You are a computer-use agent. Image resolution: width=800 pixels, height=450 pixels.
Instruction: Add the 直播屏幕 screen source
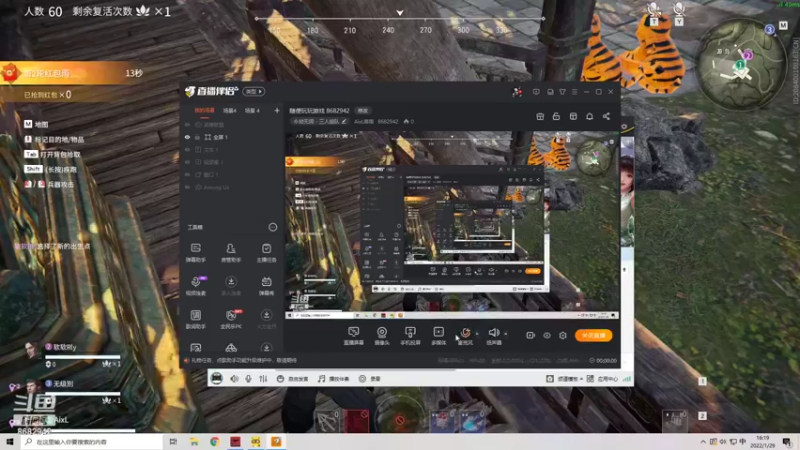click(x=354, y=336)
